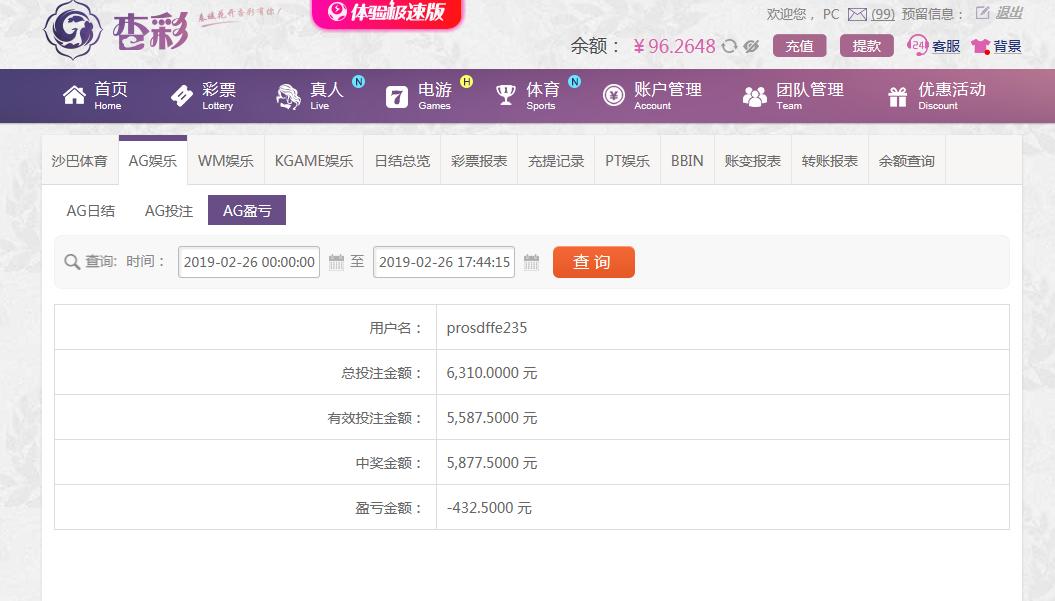Switch to WM娱乐 tab
Viewport: 1055px width, 601px height.
pos(225,161)
